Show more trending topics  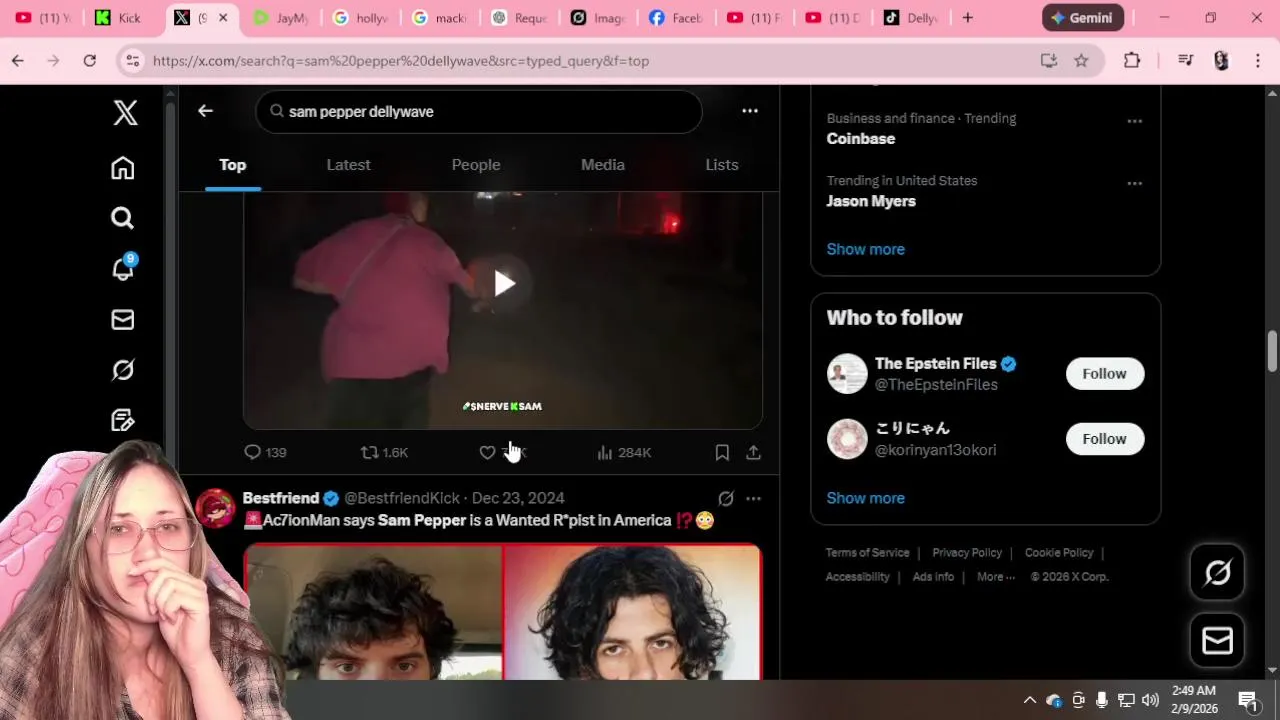coord(866,249)
